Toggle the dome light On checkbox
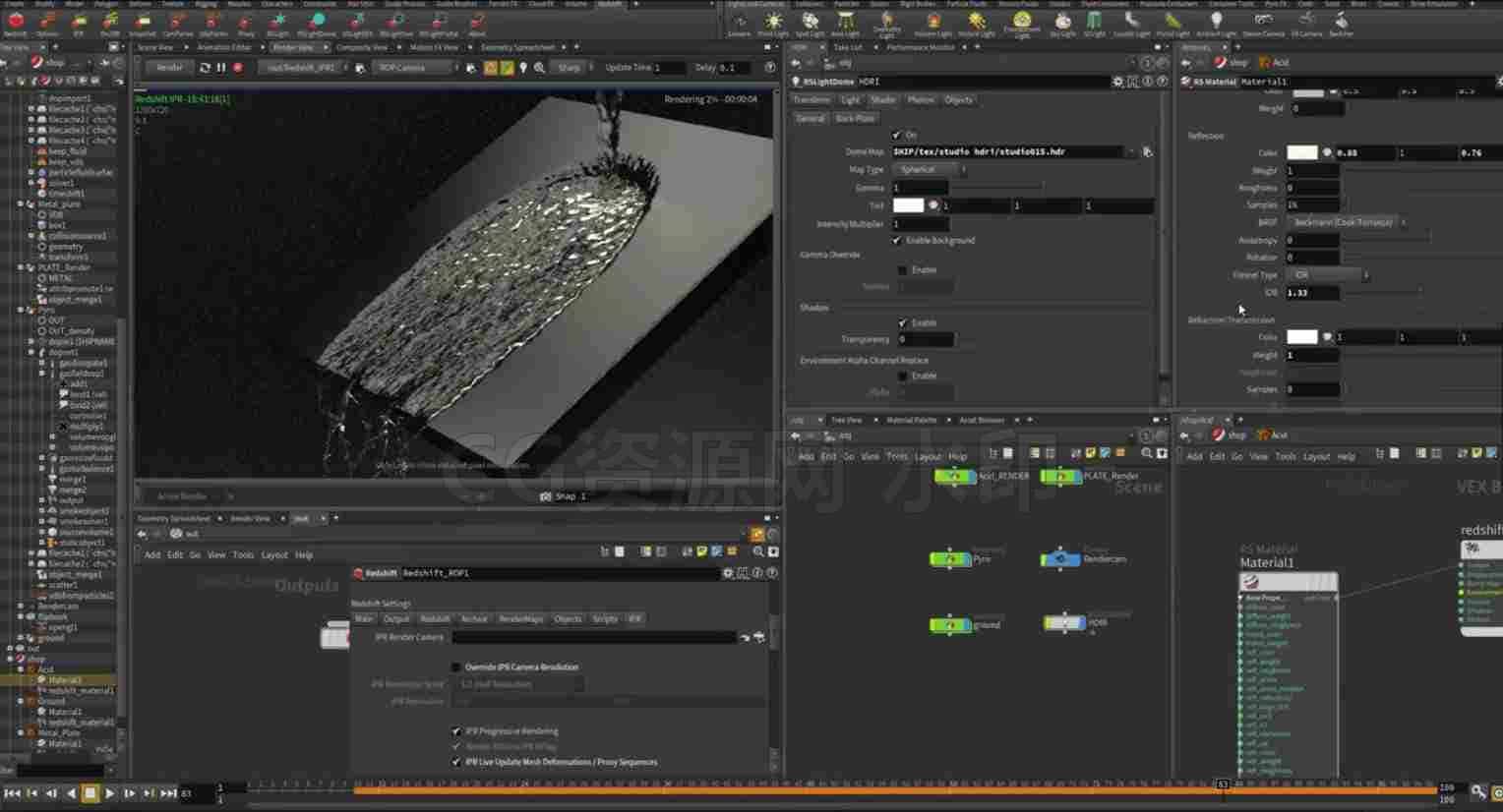The image size is (1503, 812). pyautogui.click(x=896, y=135)
